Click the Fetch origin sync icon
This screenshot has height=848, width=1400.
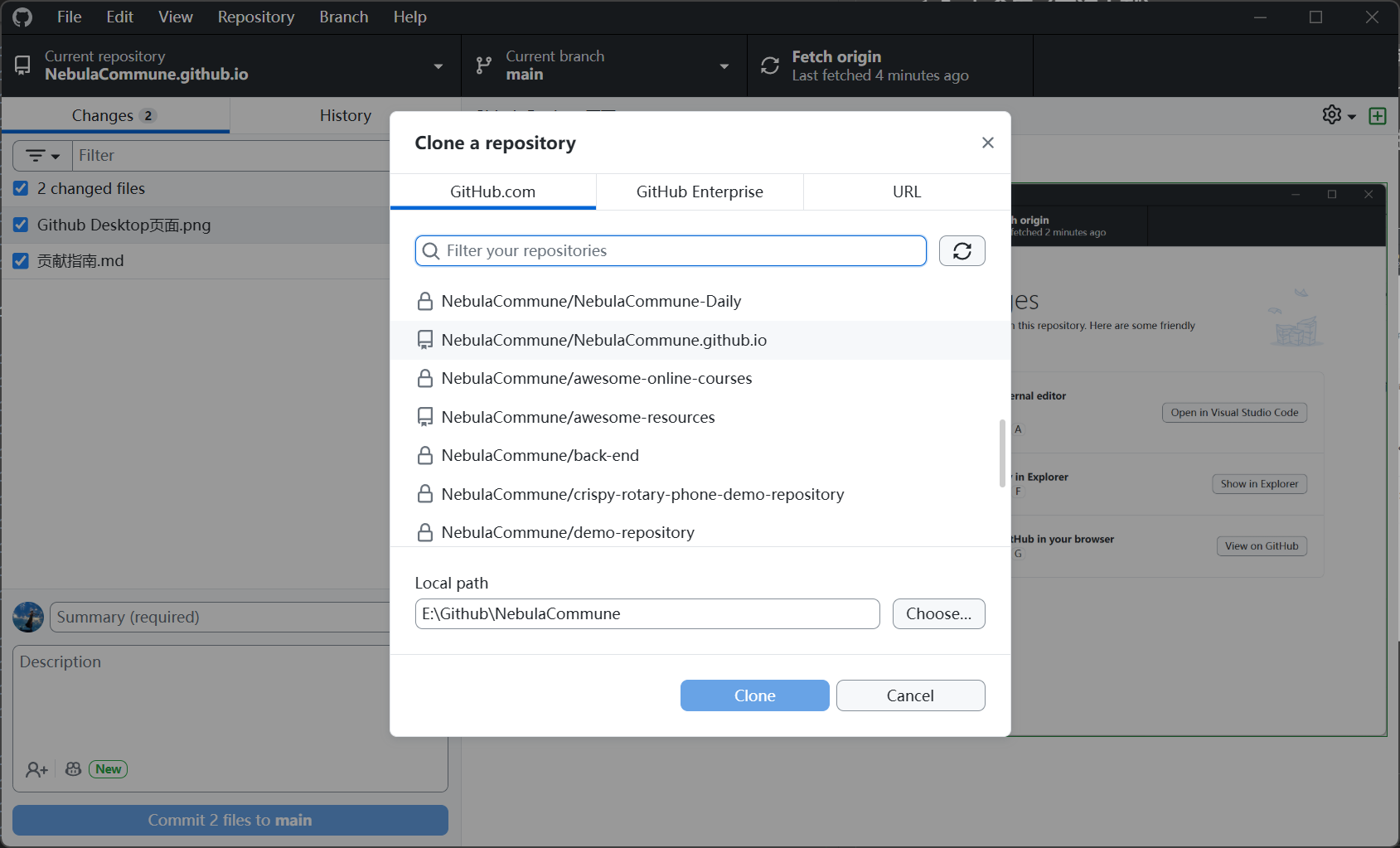click(770, 65)
